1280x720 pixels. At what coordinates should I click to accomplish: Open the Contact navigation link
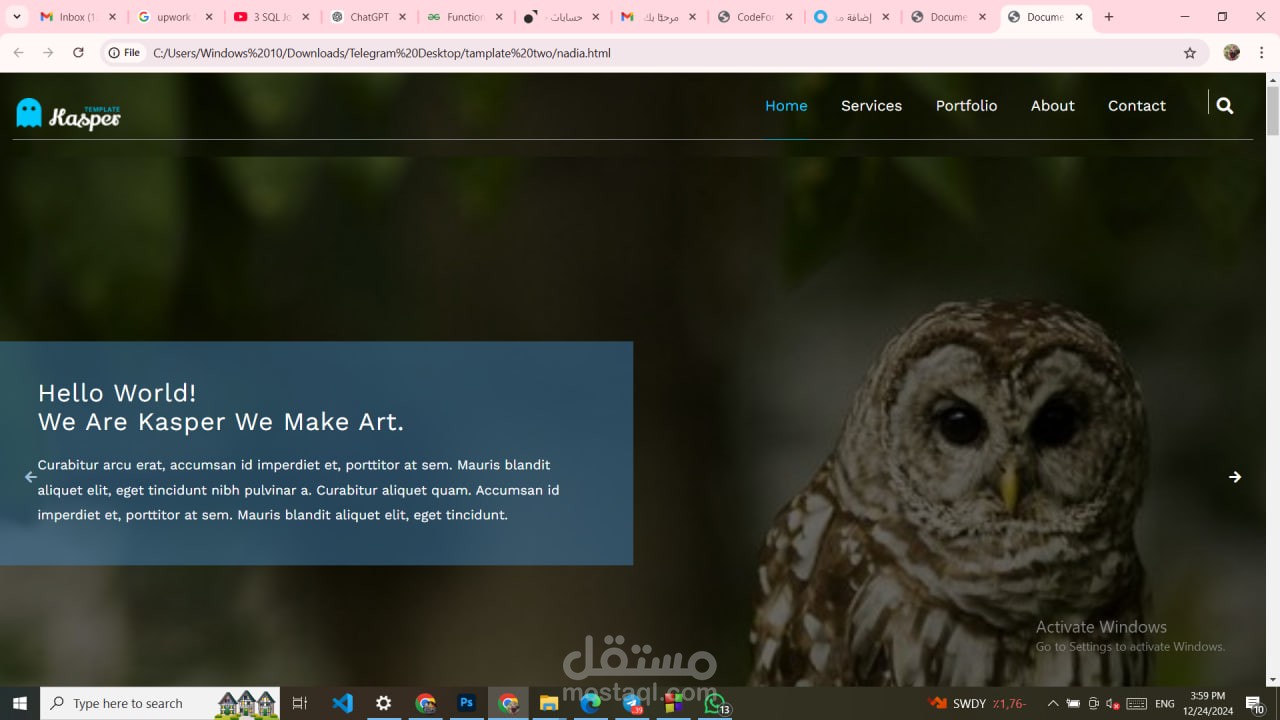[1136, 105]
